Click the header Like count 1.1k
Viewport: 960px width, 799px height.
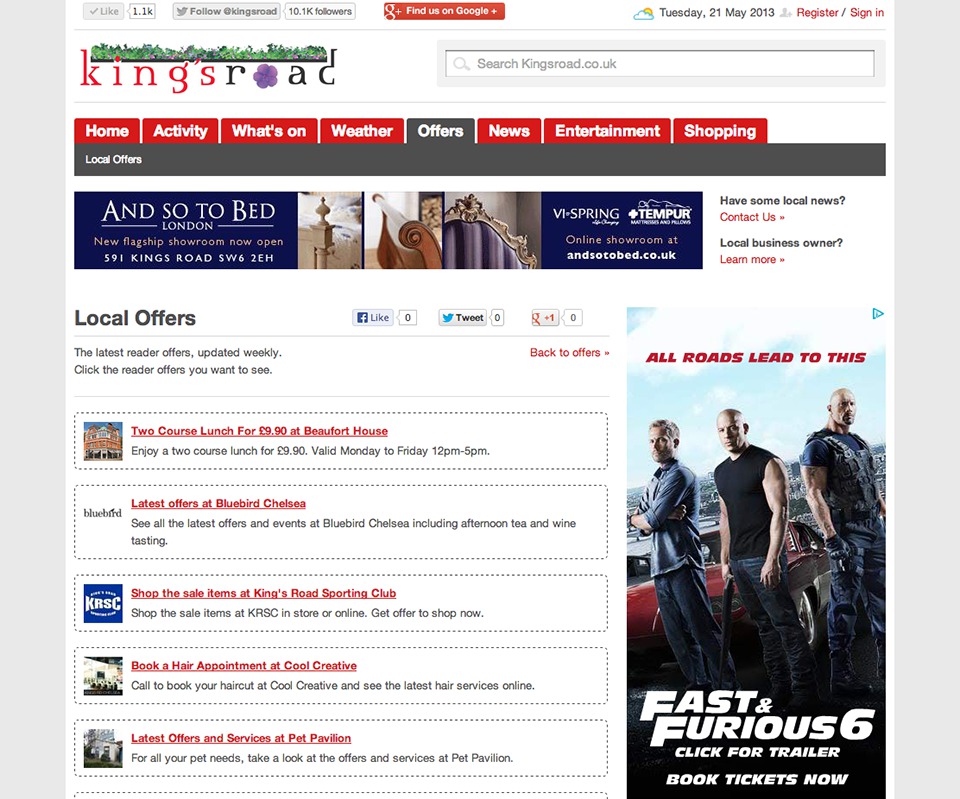(x=143, y=11)
